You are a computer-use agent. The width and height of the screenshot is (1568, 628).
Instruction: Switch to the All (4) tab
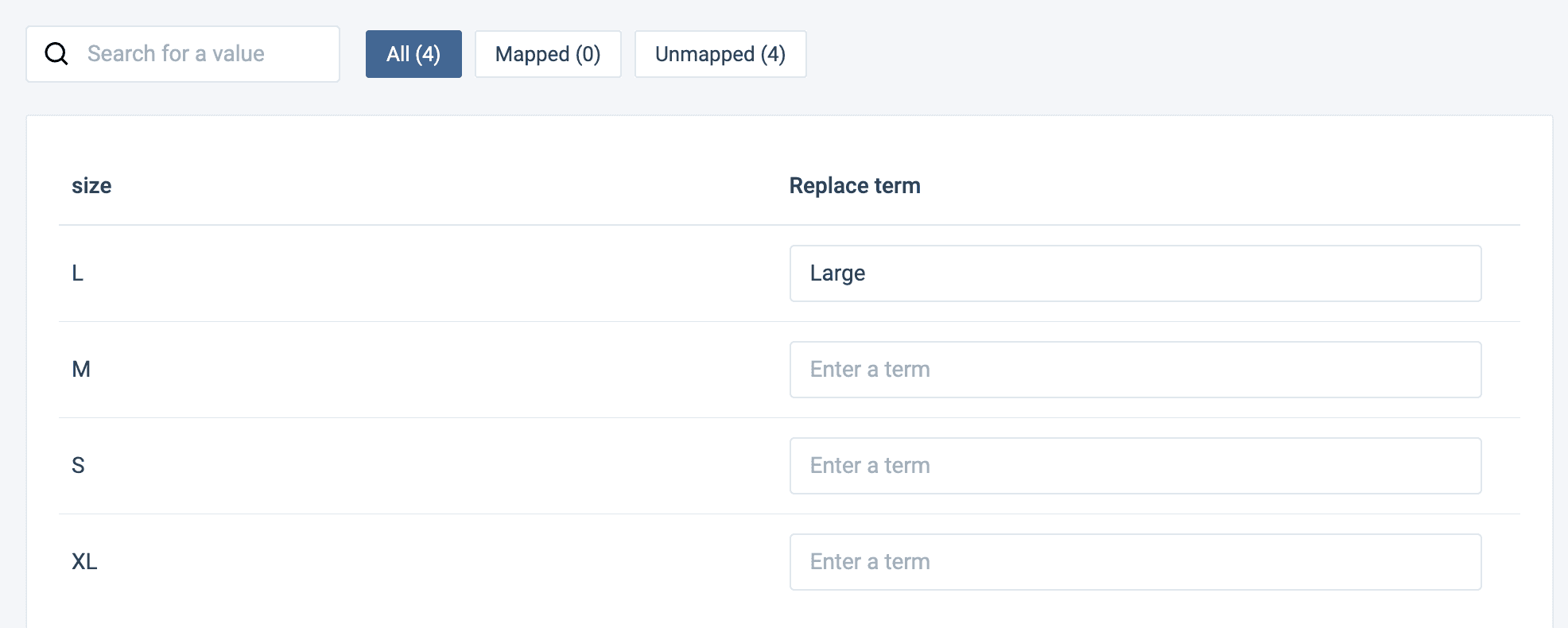pos(413,54)
